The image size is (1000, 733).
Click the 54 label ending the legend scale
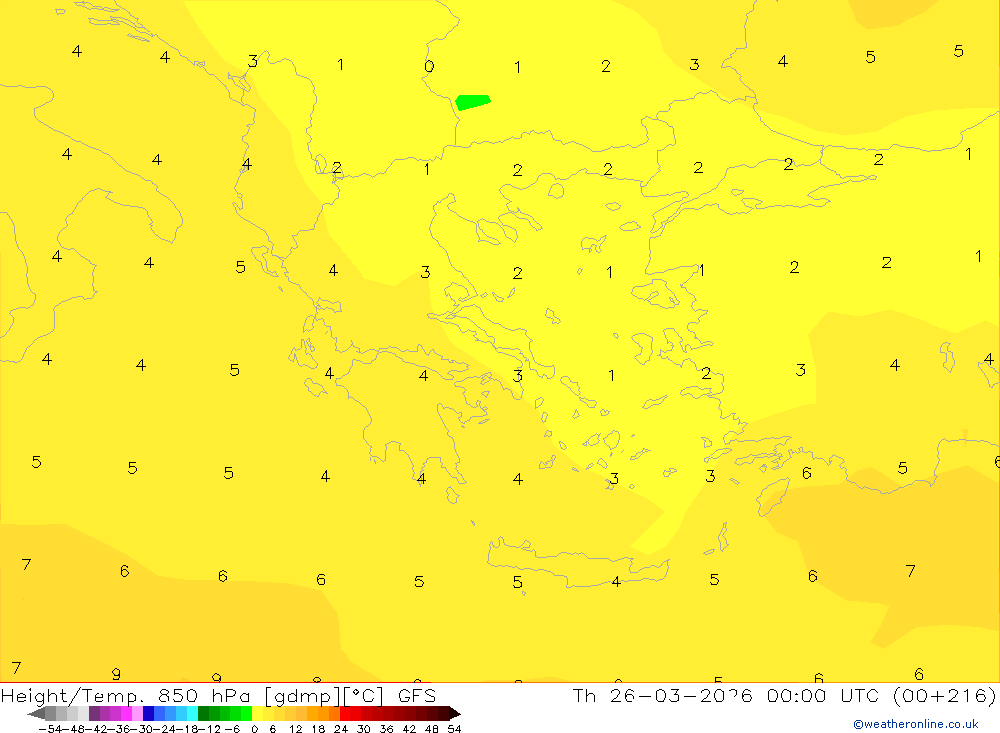[x=454, y=729]
